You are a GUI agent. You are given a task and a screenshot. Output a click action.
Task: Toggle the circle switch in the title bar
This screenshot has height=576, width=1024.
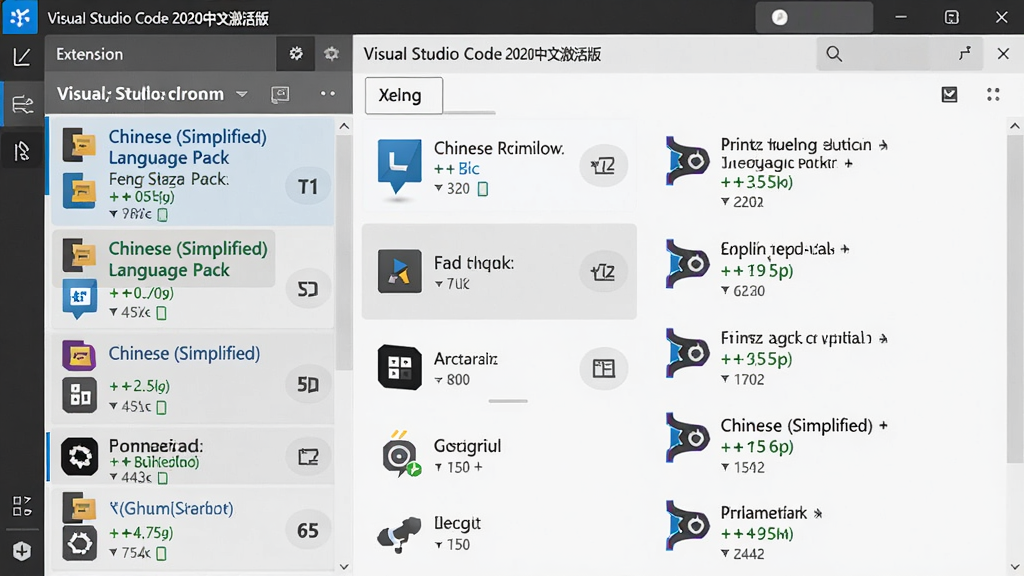point(780,18)
